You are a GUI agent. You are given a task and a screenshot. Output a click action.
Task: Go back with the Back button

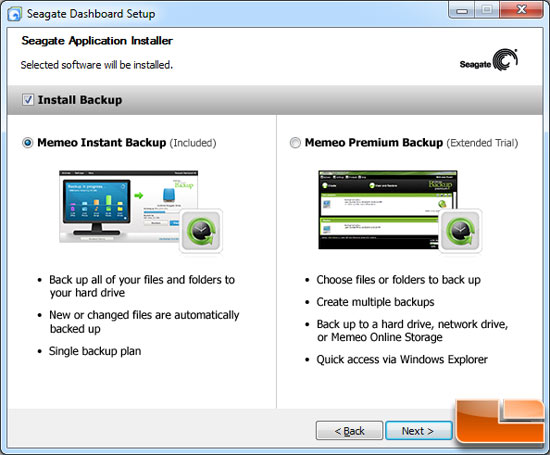349,430
